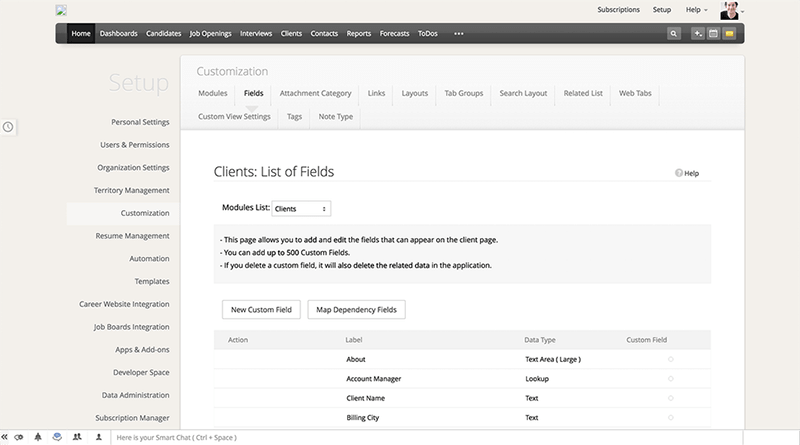Toggle Custom Field indicator for Account Manager
This screenshot has height=445, width=800.
[670, 379]
